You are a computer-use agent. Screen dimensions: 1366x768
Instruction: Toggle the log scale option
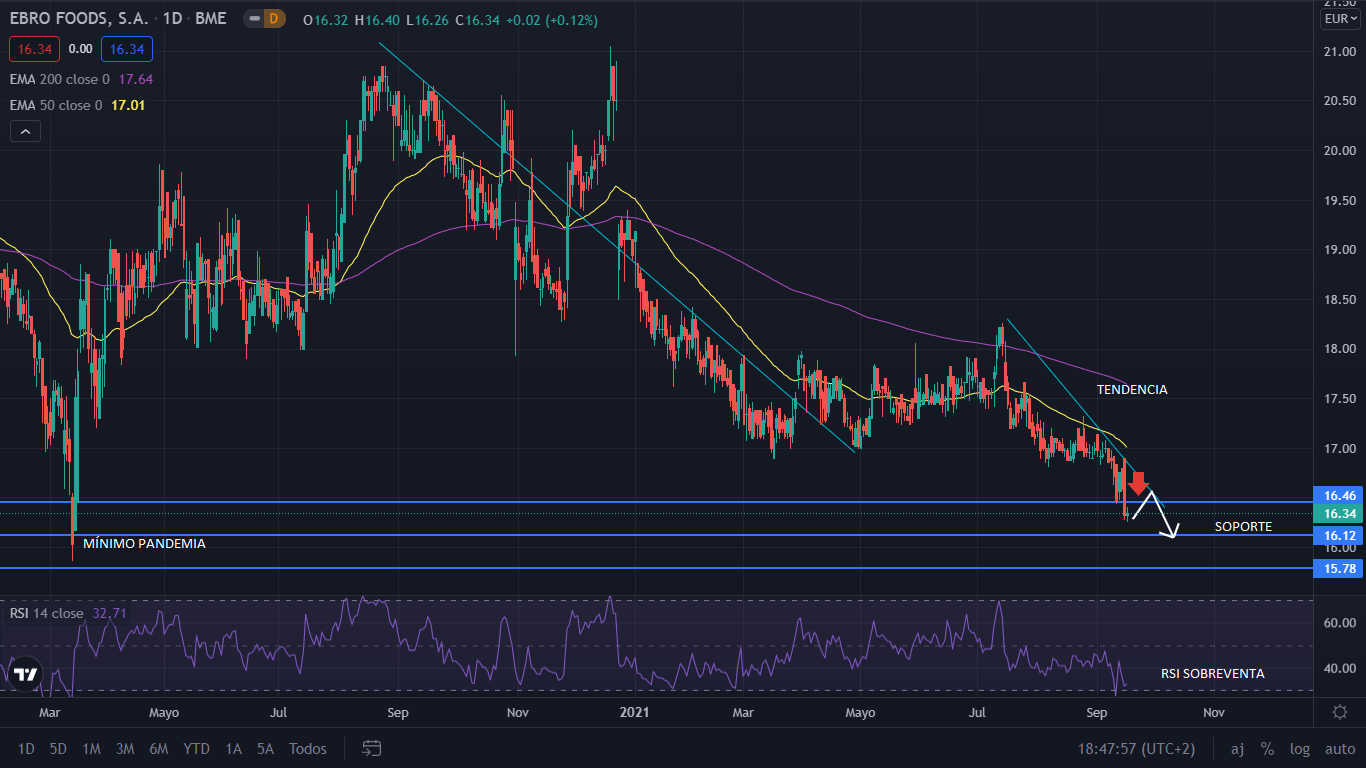click(1300, 748)
